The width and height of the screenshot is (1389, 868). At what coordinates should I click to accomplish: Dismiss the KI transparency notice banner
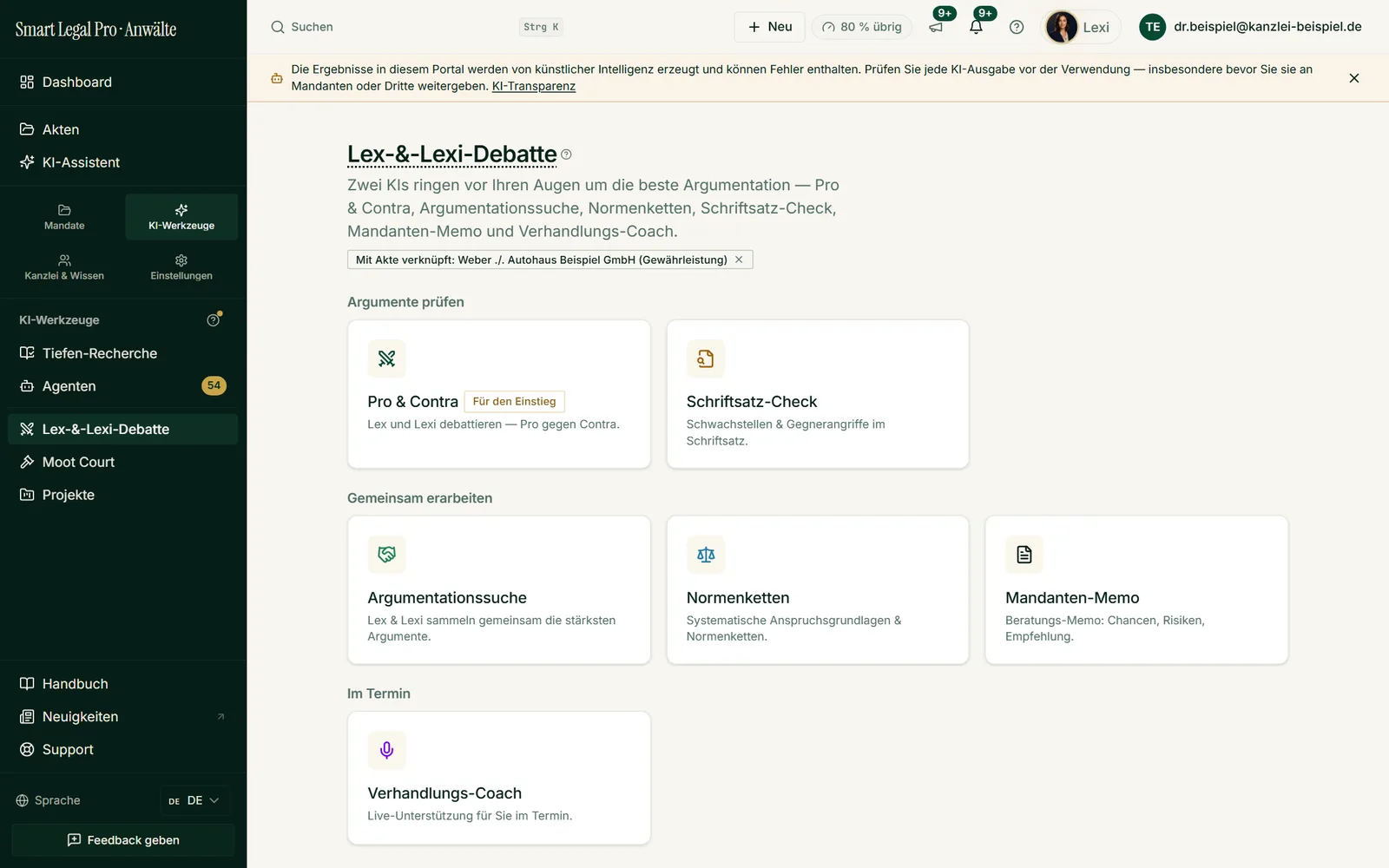1353,78
